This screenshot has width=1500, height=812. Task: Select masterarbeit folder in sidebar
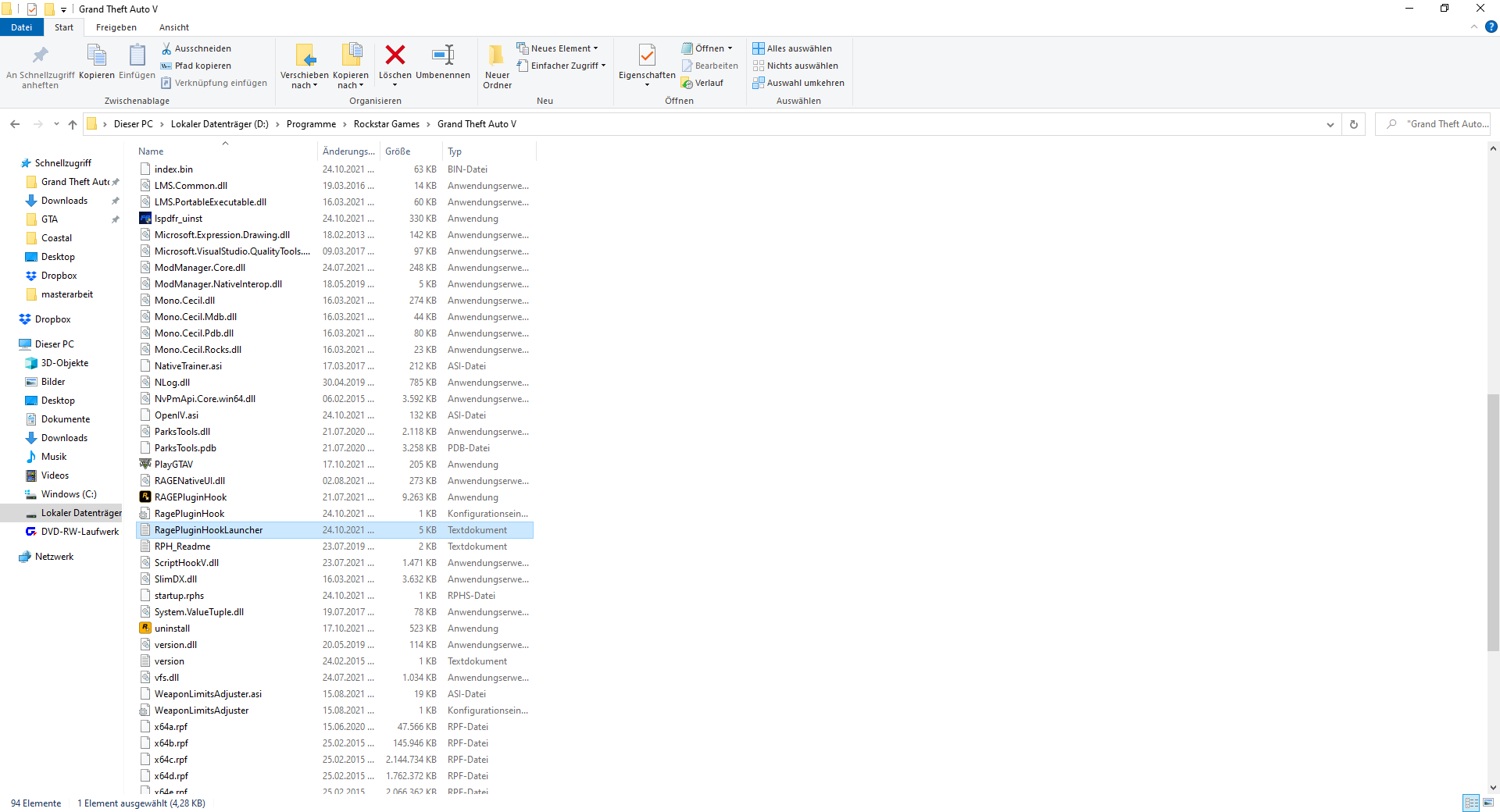coord(67,294)
